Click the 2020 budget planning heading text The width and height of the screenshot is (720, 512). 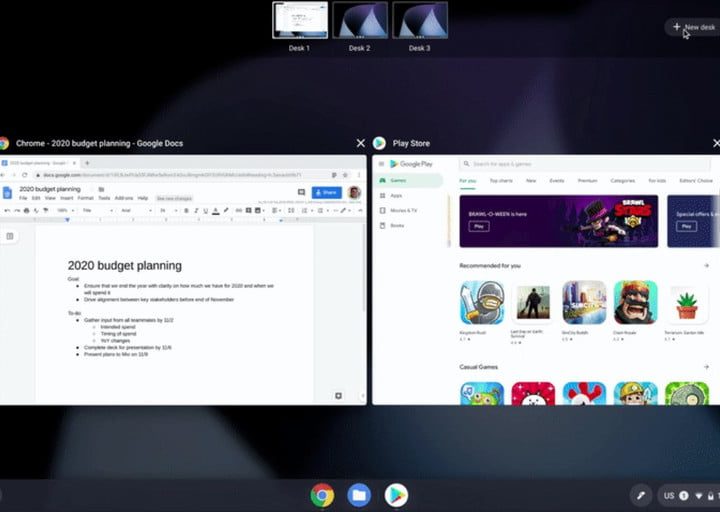click(x=125, y=265)
